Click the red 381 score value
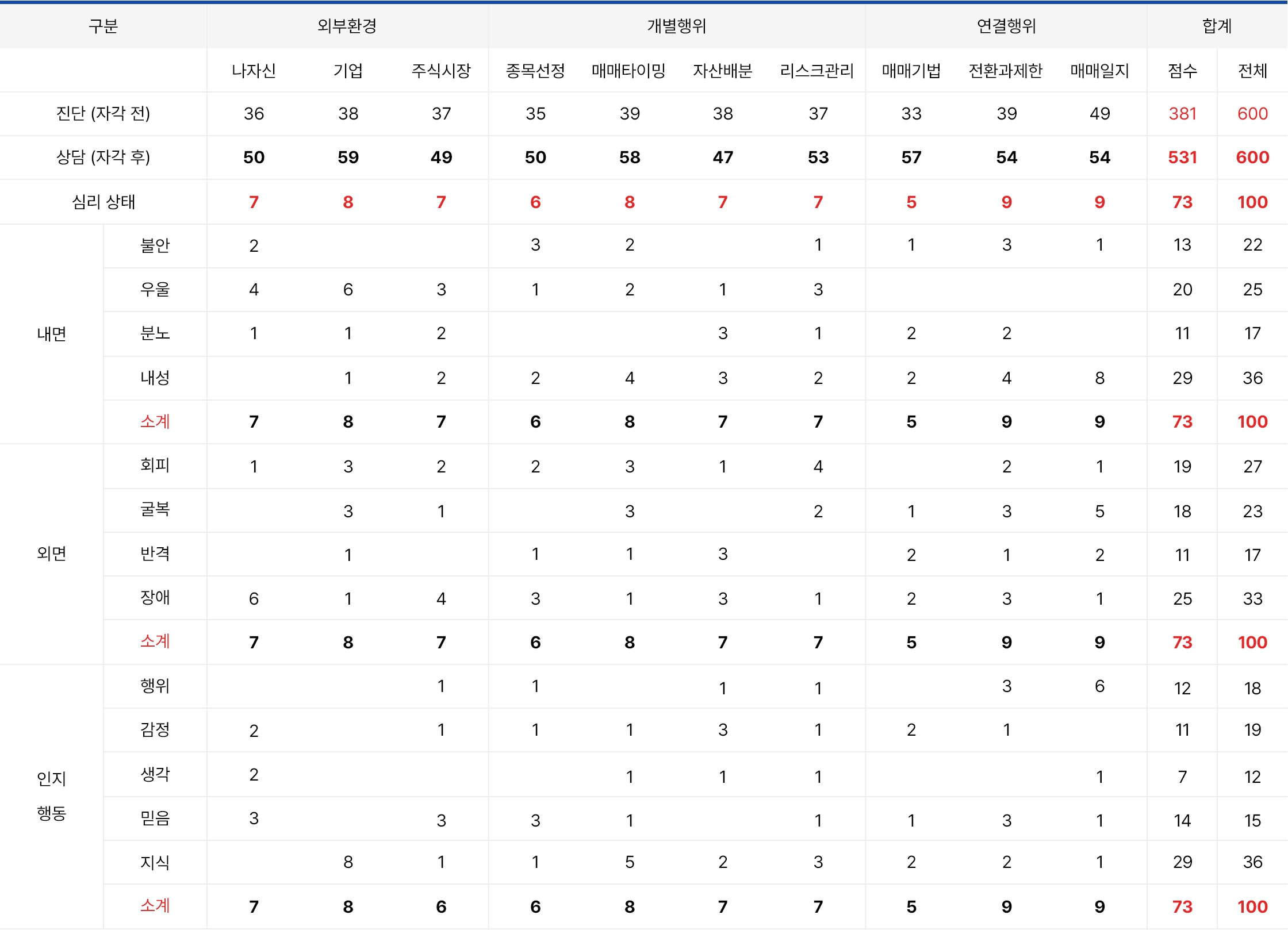Viewport: 1288px width, 930px height. (x=1182, y=114)
